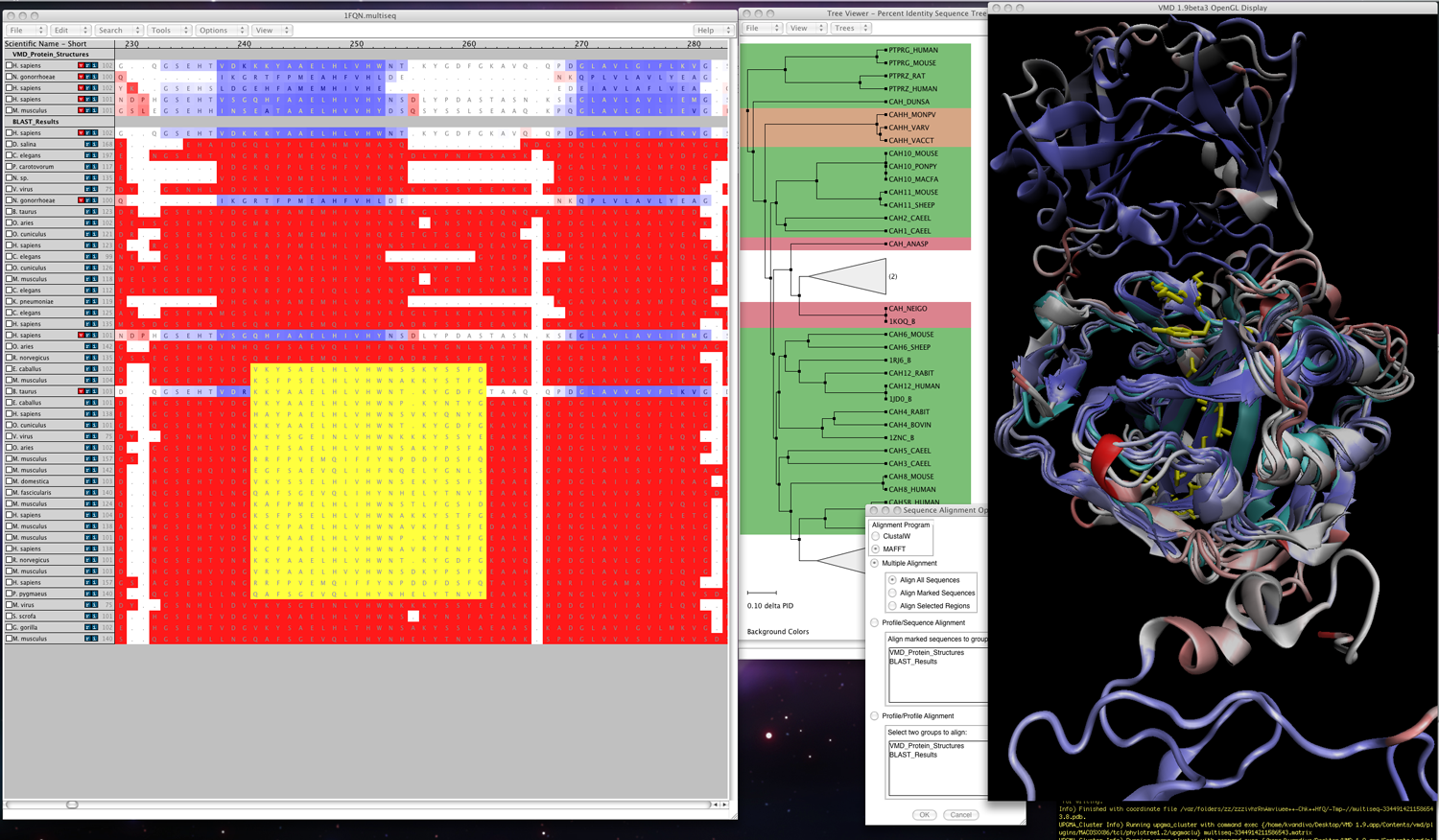Click the horizontal scrollbar thumb under the alignment
Screen dimensions: 1439x840
pos(72,805)
